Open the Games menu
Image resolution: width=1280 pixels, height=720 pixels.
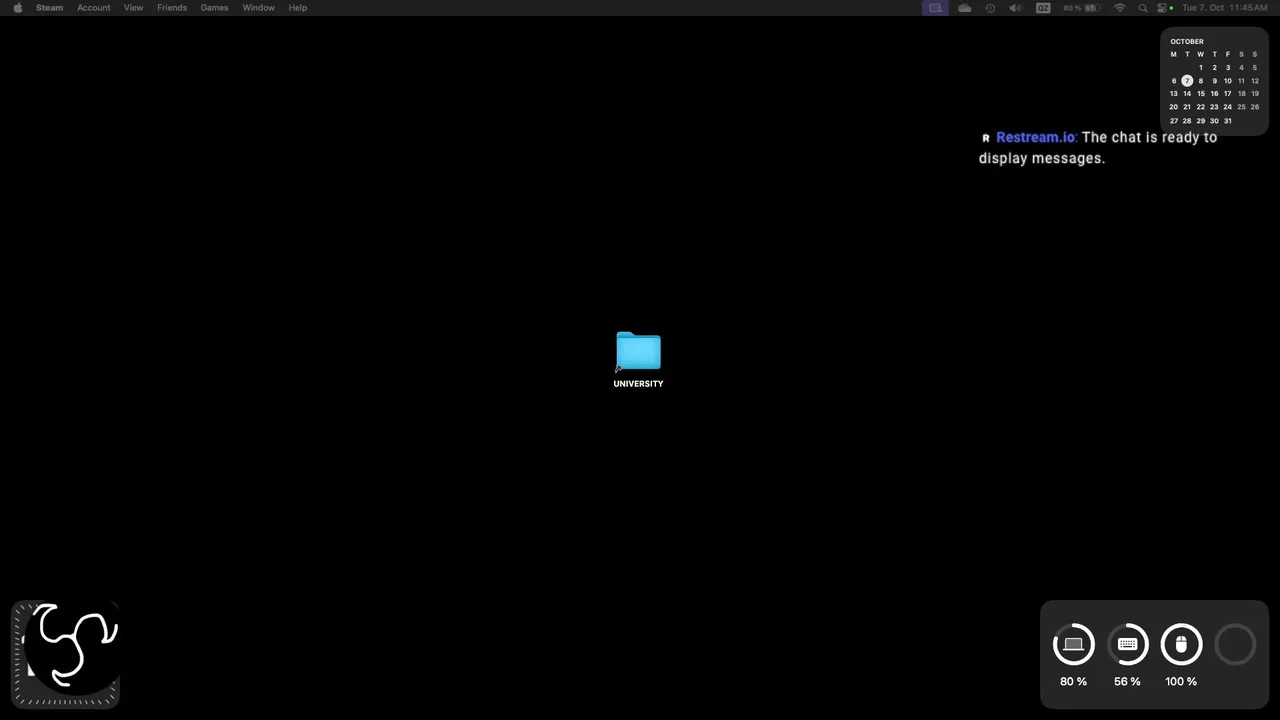(214, 7)
